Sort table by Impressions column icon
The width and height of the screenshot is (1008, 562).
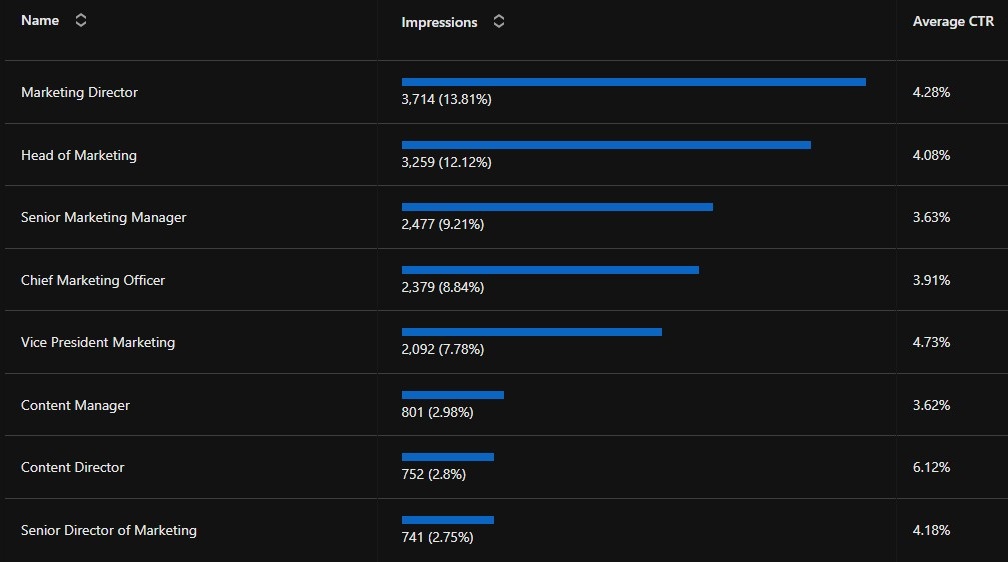[x=499, y=22]
